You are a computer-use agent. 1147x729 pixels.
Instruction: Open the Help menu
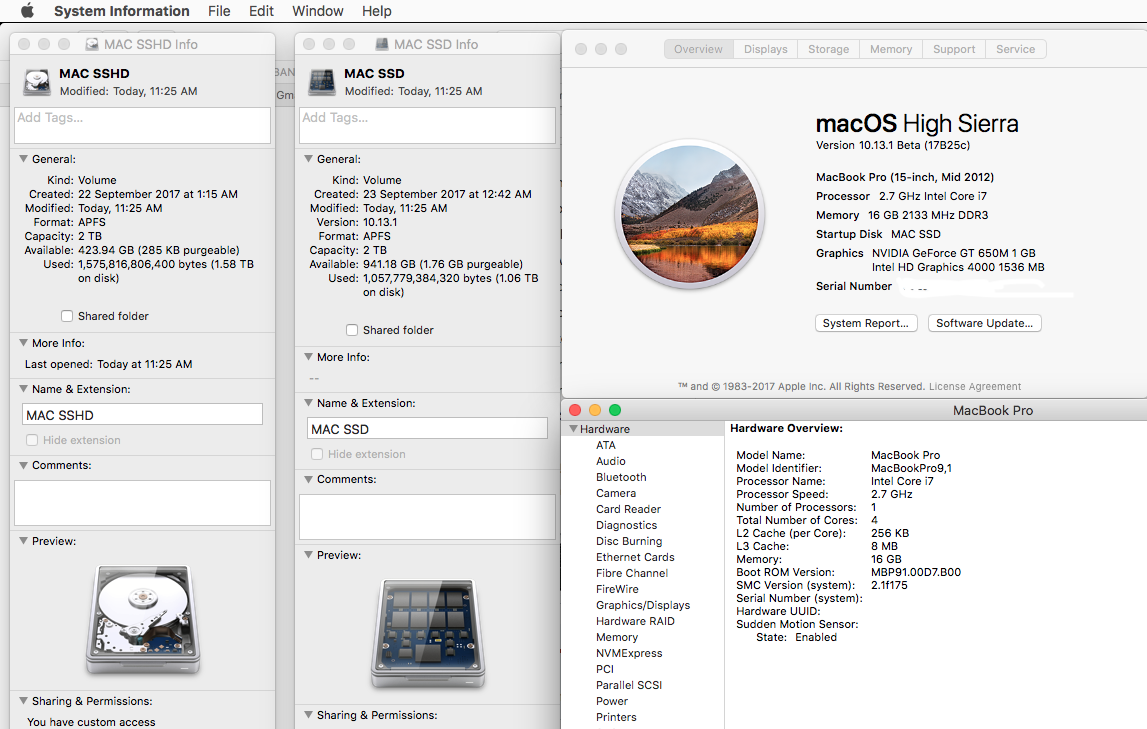click(x=377, y=11)
